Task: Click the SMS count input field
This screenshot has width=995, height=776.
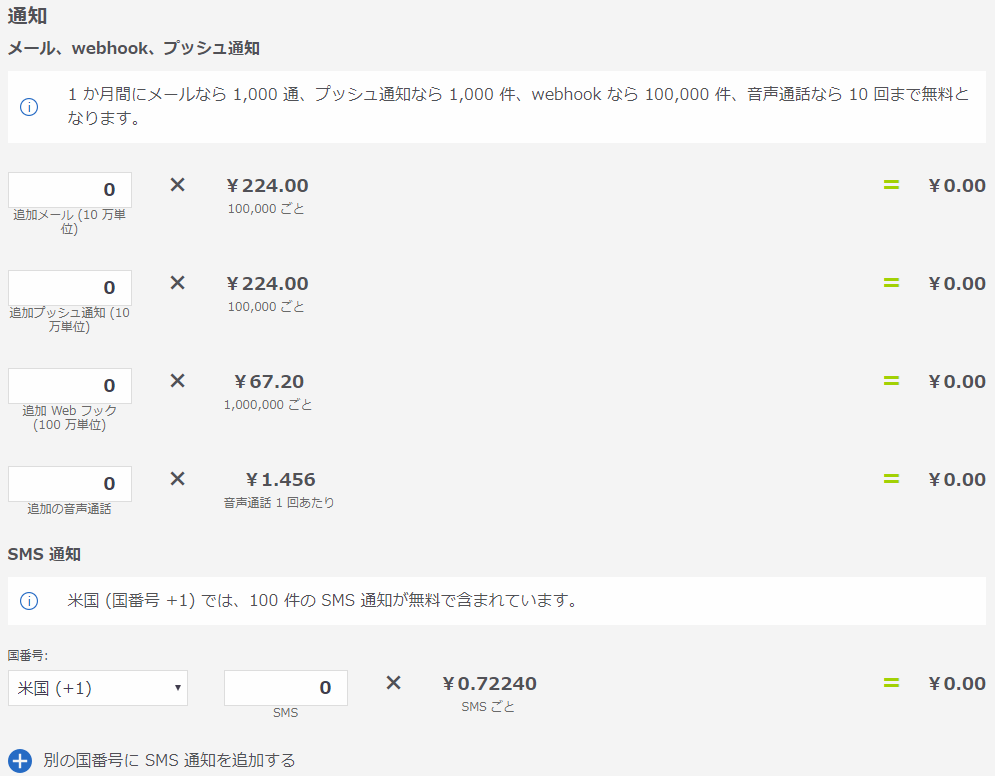Action: pyautogui.click(x=286, y=688)
